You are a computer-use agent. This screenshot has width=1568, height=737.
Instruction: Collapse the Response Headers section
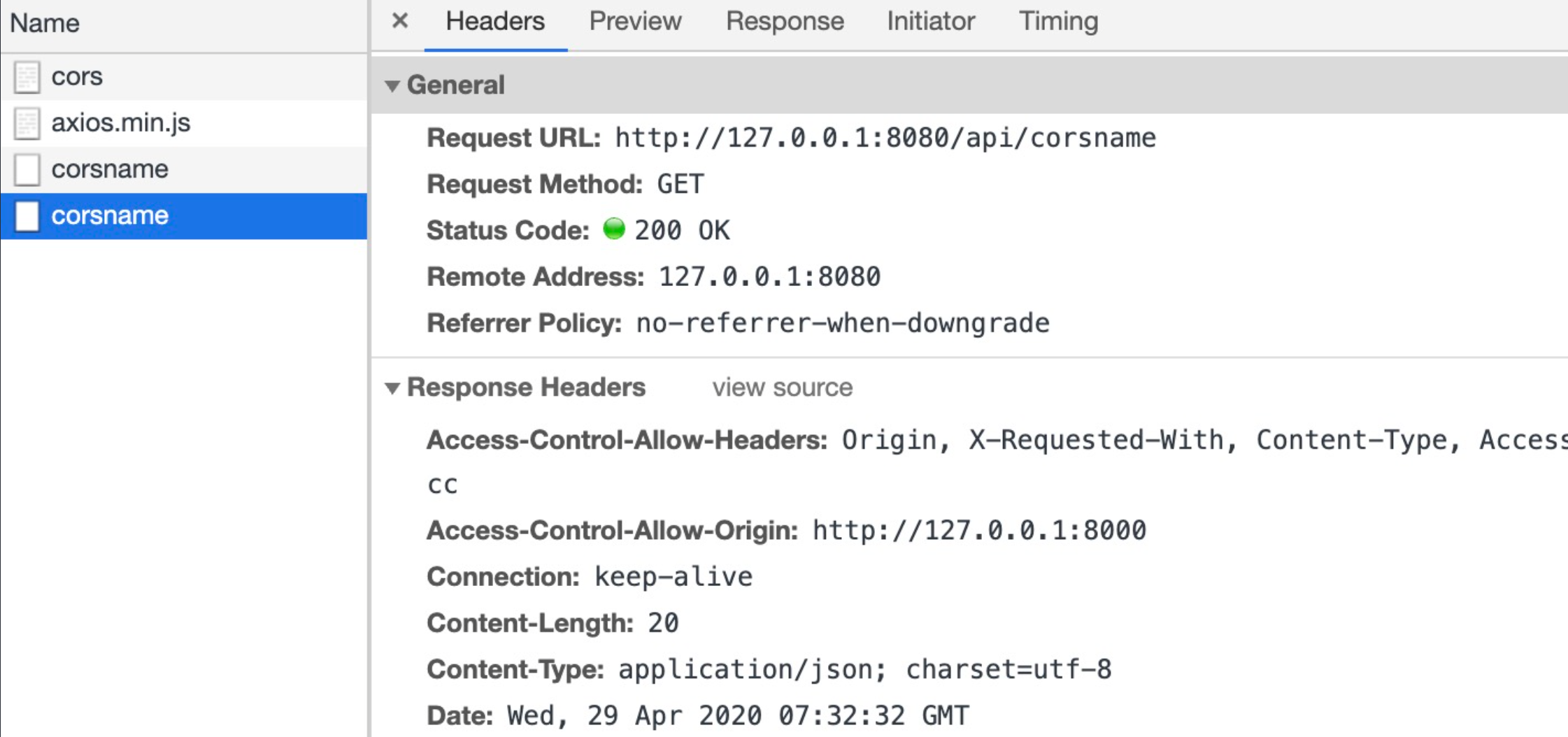(392, 388)
